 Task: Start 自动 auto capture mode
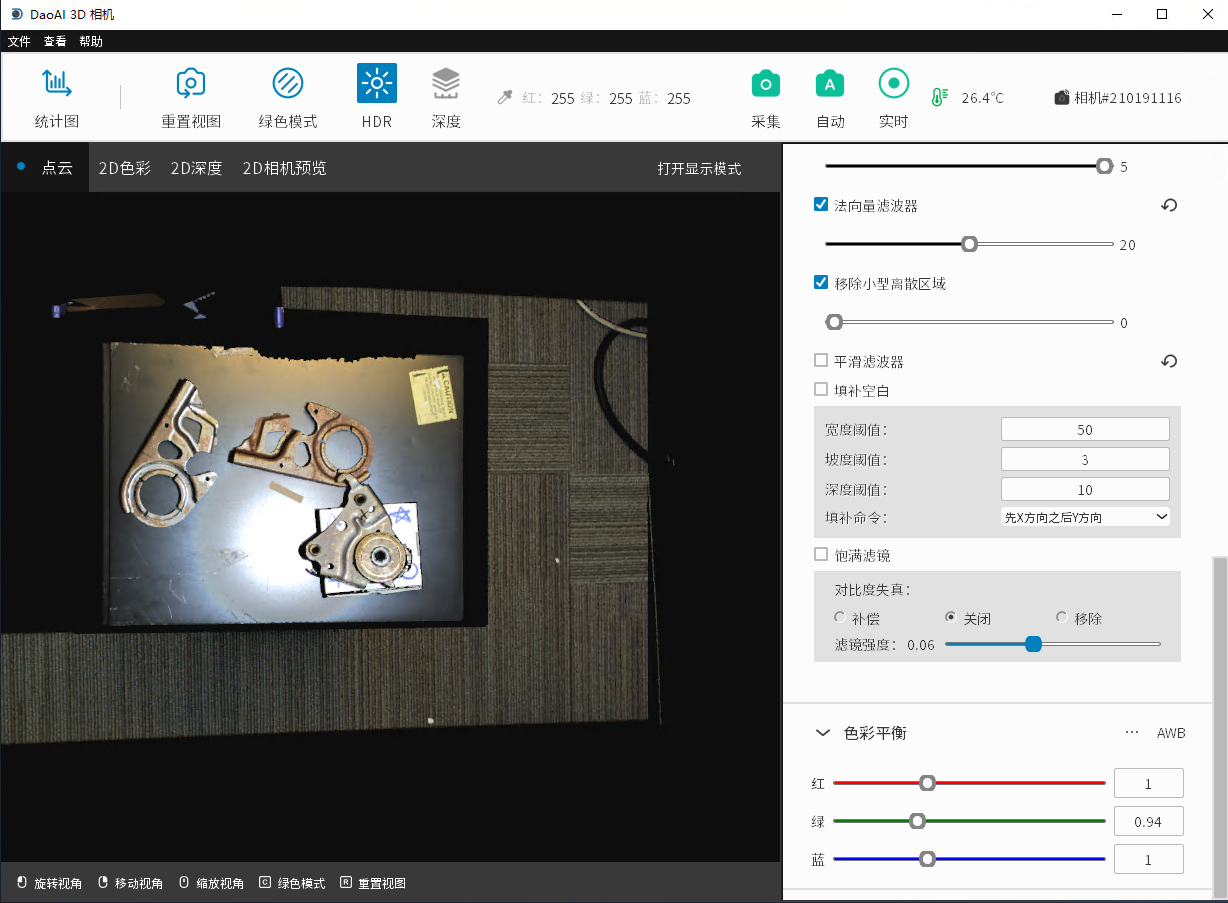[829, 85]
